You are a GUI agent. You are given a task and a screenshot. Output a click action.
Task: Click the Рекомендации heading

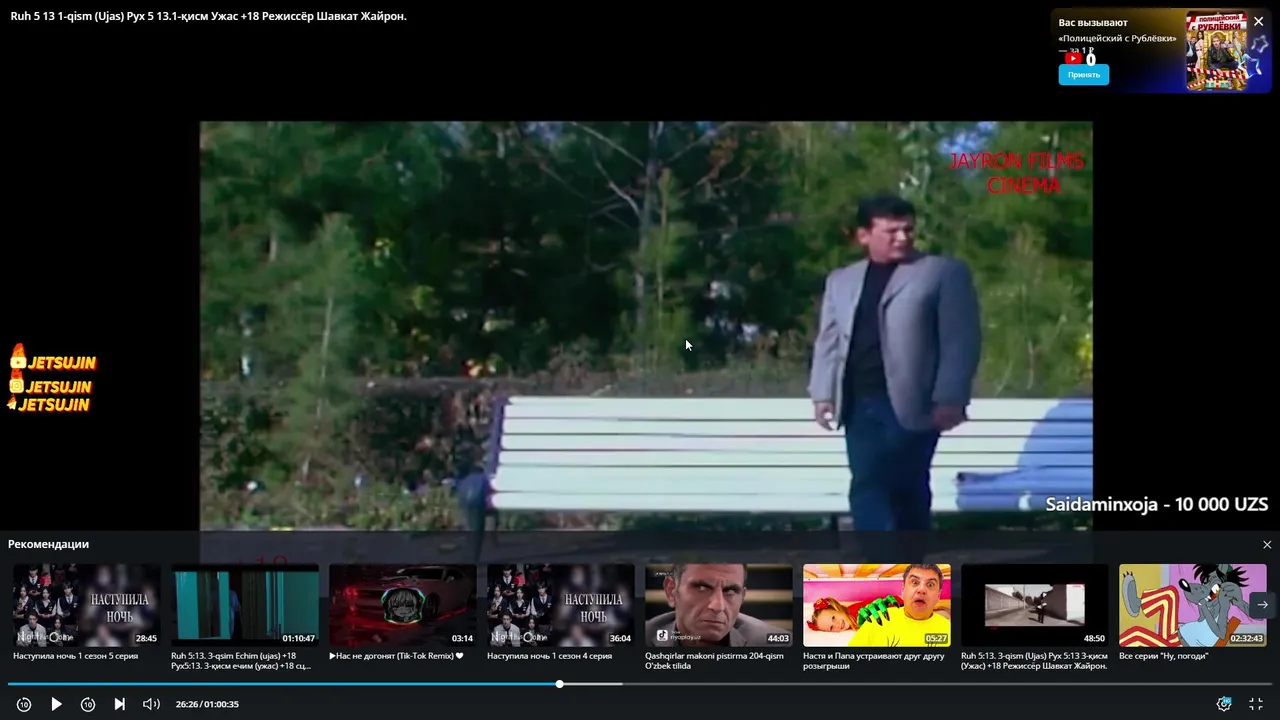coord(48,544)
